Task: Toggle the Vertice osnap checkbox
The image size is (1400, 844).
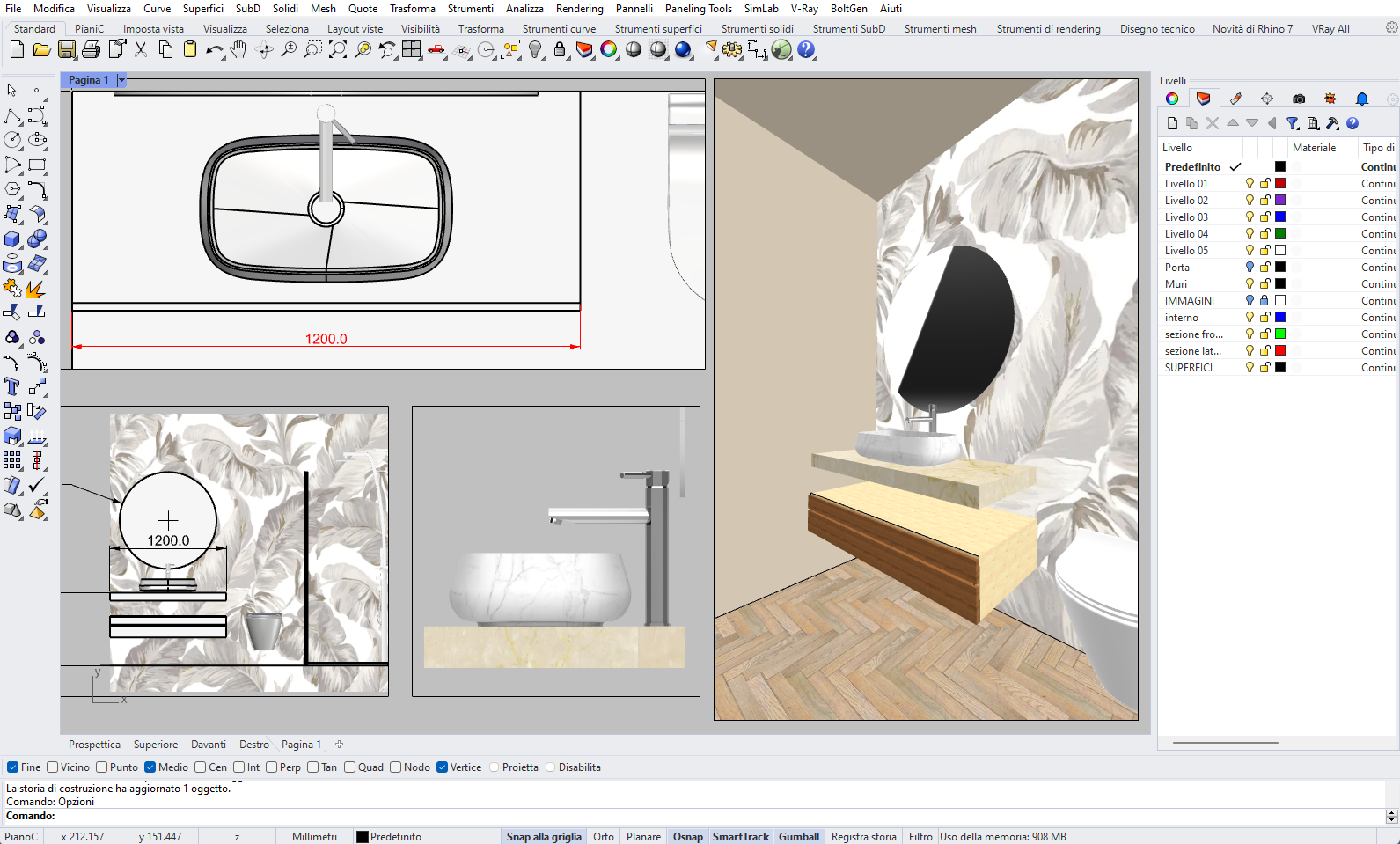Action: coord(443,767)
